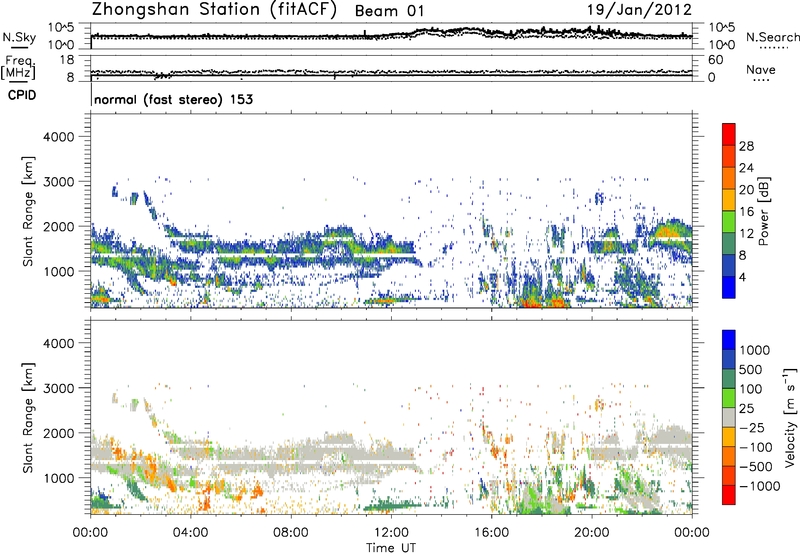
Task: Click Velocity color bar orange segment between -100 and -500
Action: pyautogui.click(x=729, y=456)
